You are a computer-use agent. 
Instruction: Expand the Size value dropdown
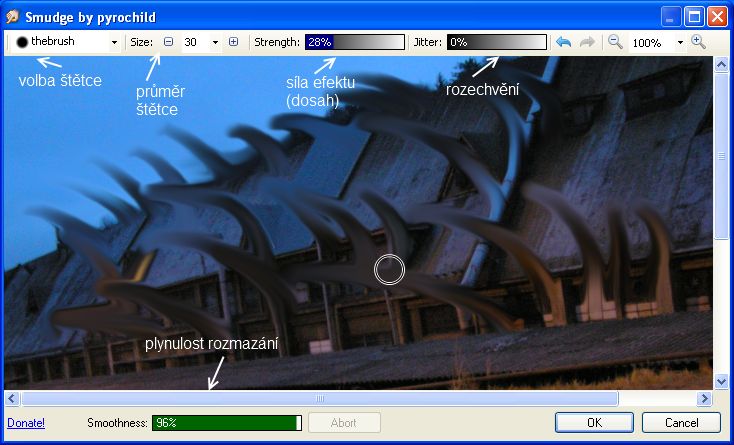coord(215,43)
